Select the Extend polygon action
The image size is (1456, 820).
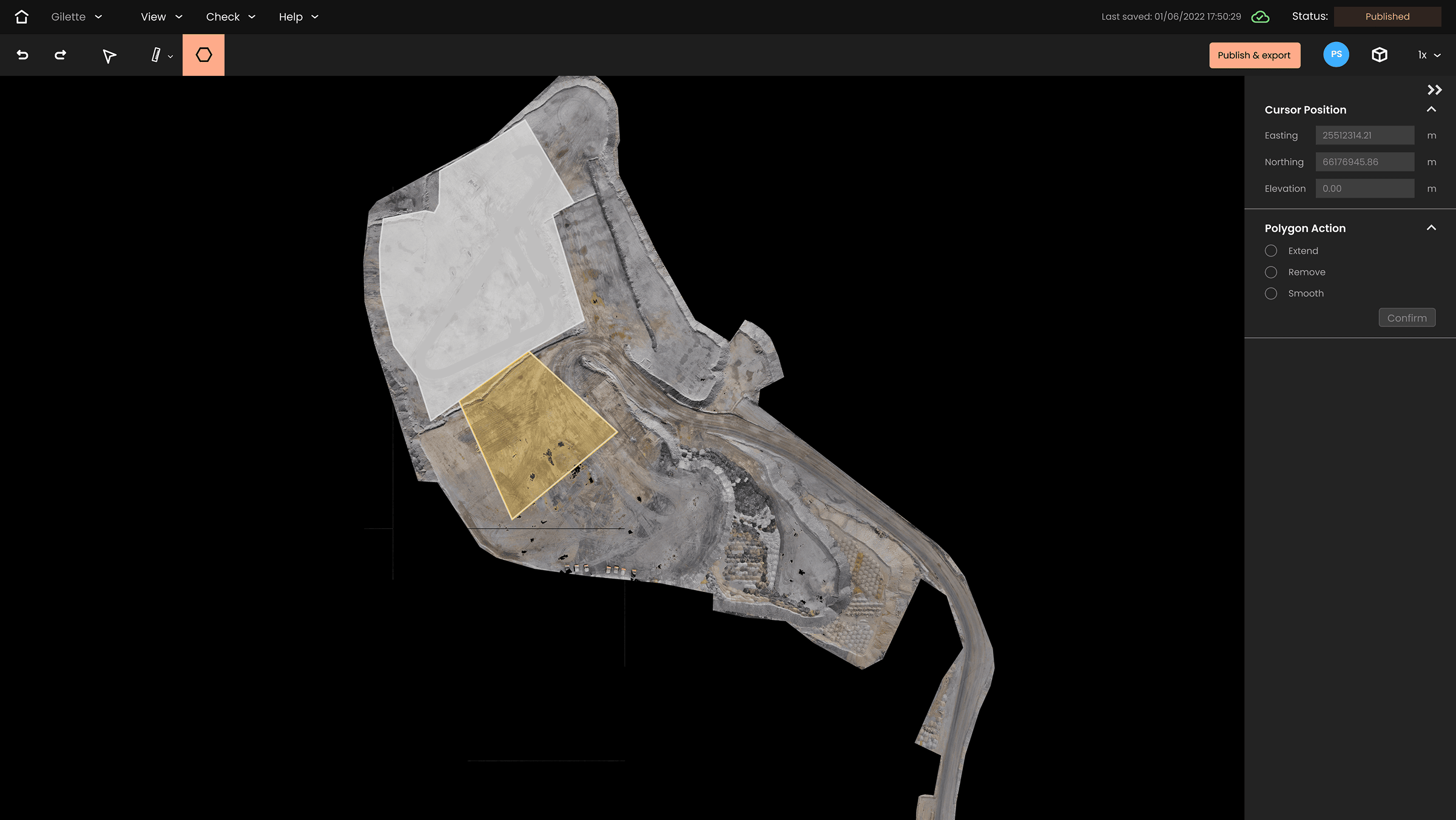1272,250
